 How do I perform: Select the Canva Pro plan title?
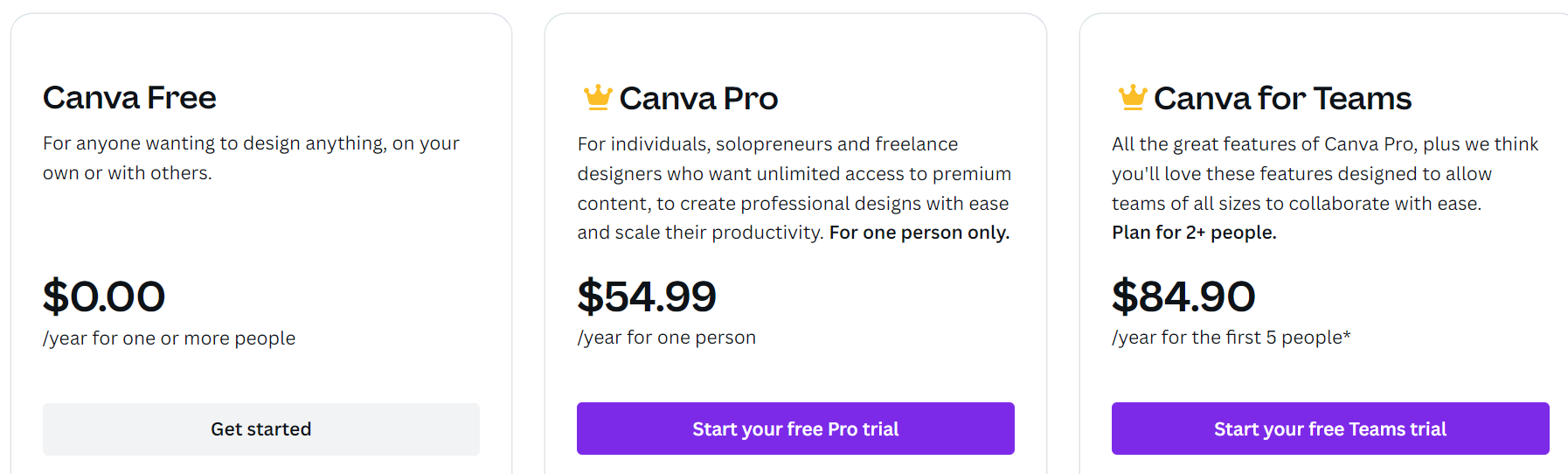(698, 99)
